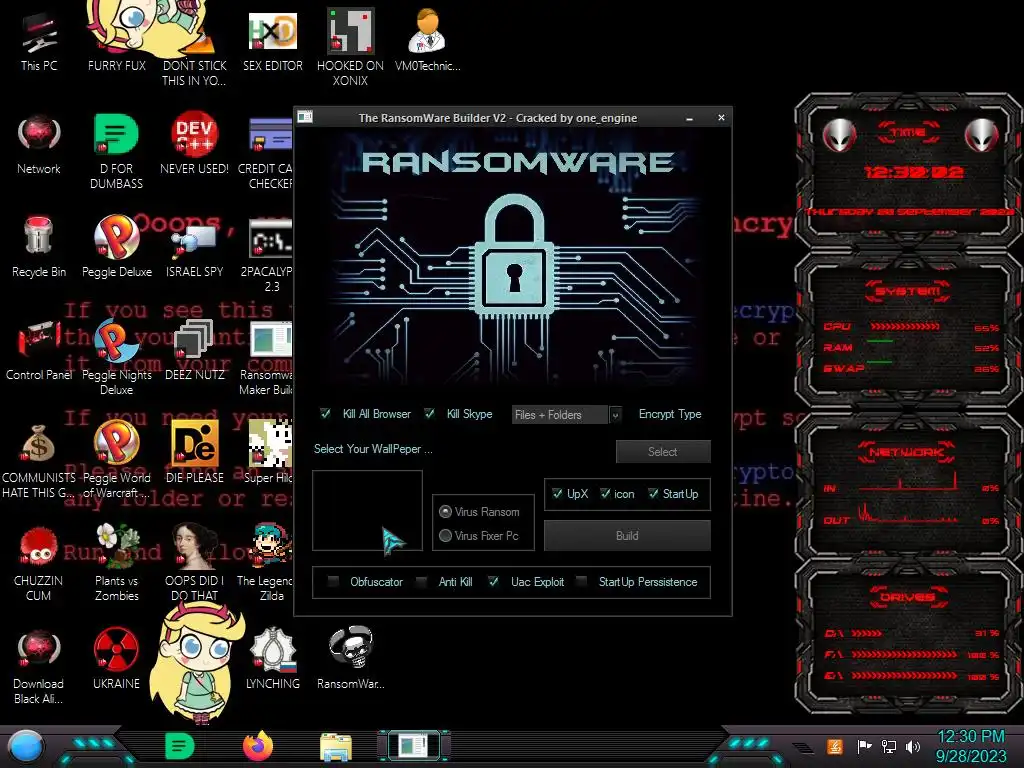This screenshot has height=768, width=1024.
Task: Open the VM0Technic desktop shortcut
Action: [427, 42]
